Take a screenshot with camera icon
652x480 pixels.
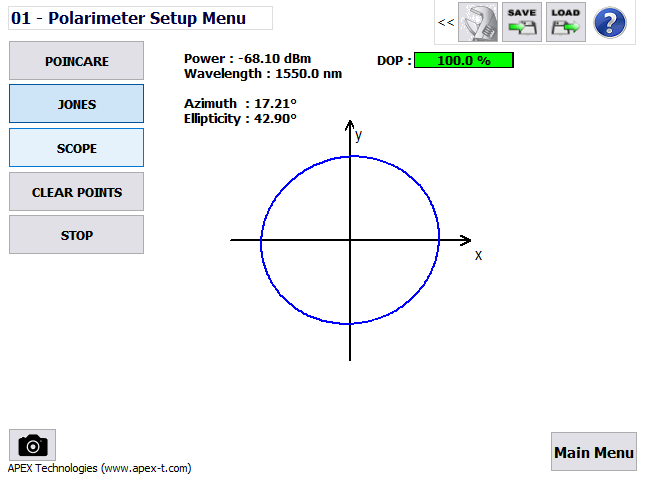coord(32,445)
